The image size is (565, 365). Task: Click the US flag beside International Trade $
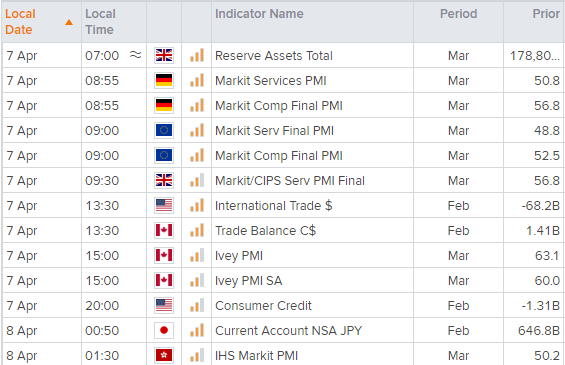point(164,205)
